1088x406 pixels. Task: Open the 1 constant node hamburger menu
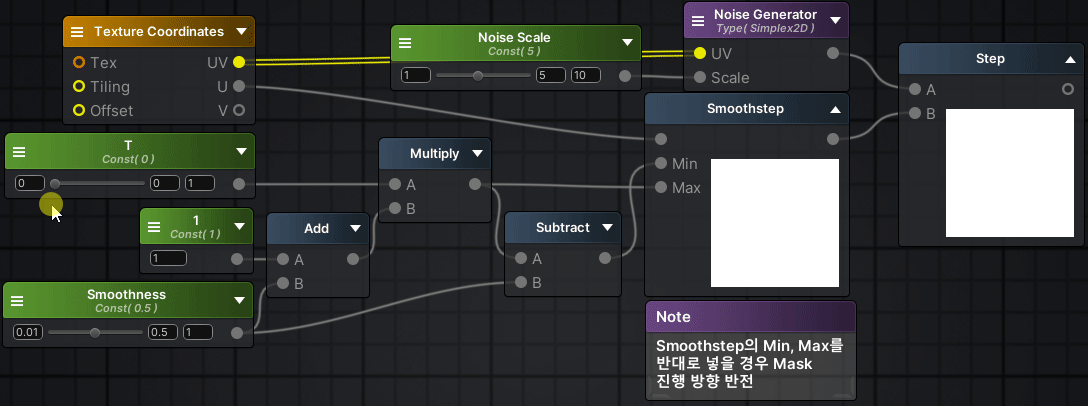click(154, 226)
